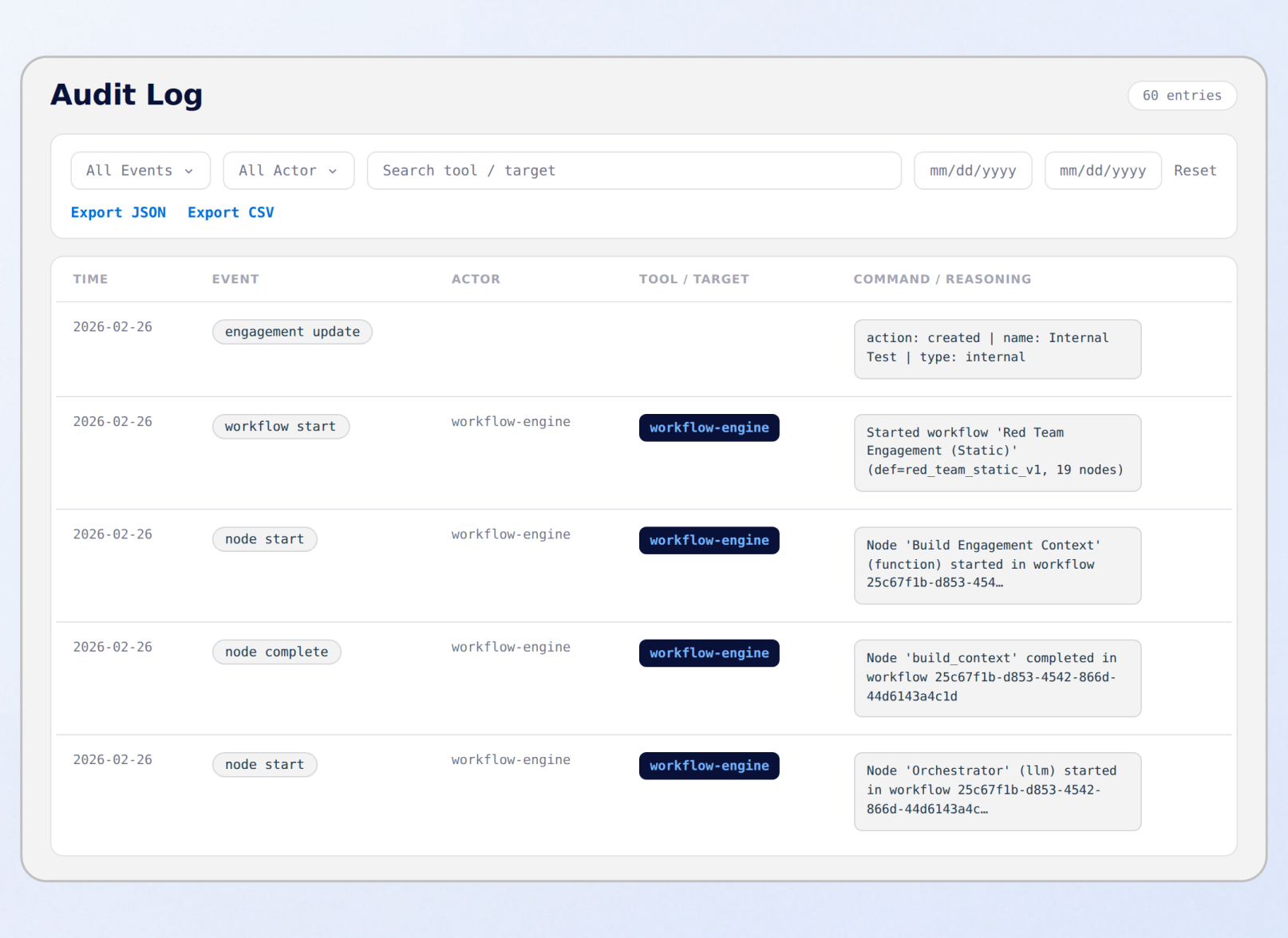Click the Audit Log heading

pyautogui.click(x=127, y=95)
